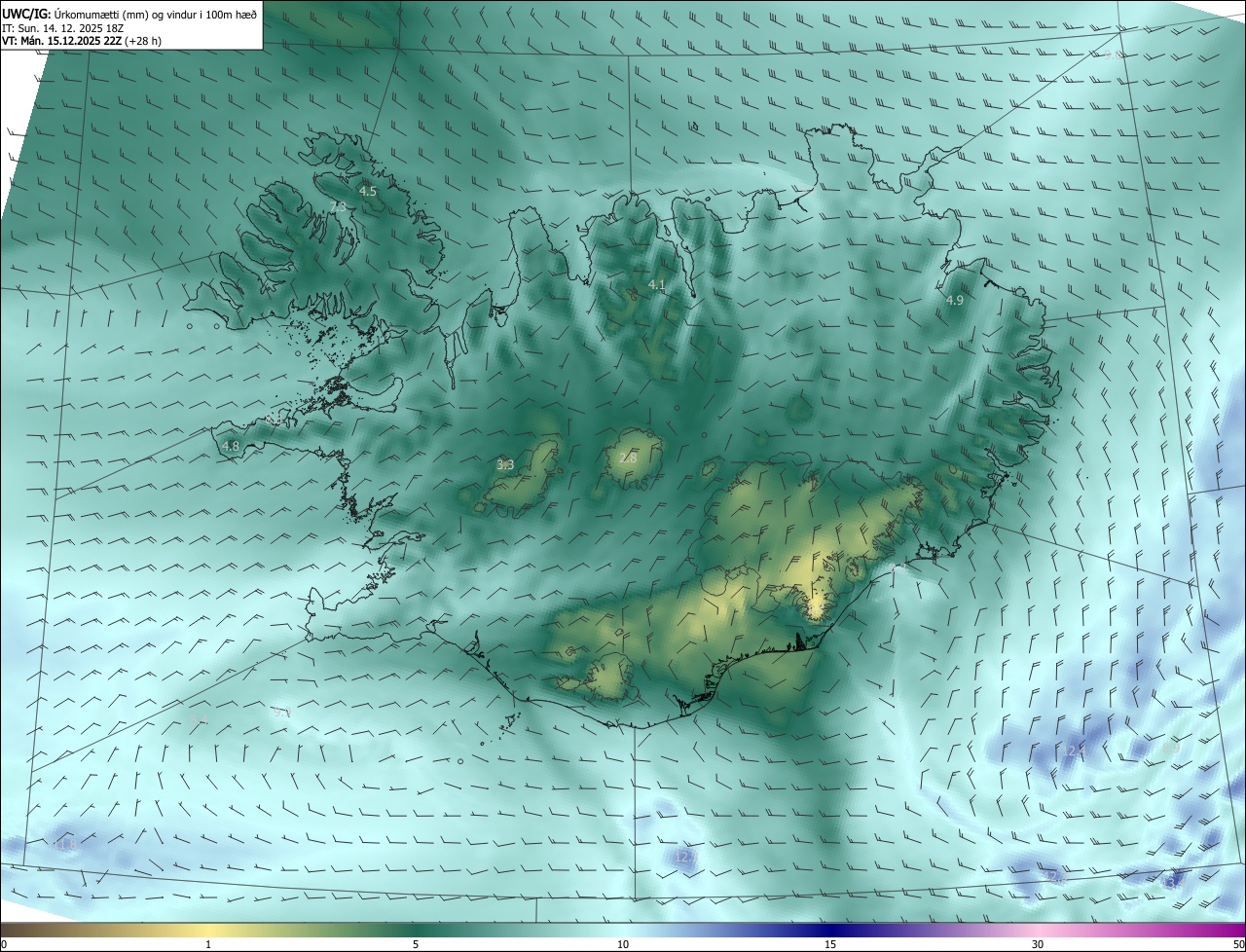This screenshot has height=952, width=1246.
Task: Click the valid time line 'VT: Mán. 15.12.2025 22Z'
Action: point(61,42)
